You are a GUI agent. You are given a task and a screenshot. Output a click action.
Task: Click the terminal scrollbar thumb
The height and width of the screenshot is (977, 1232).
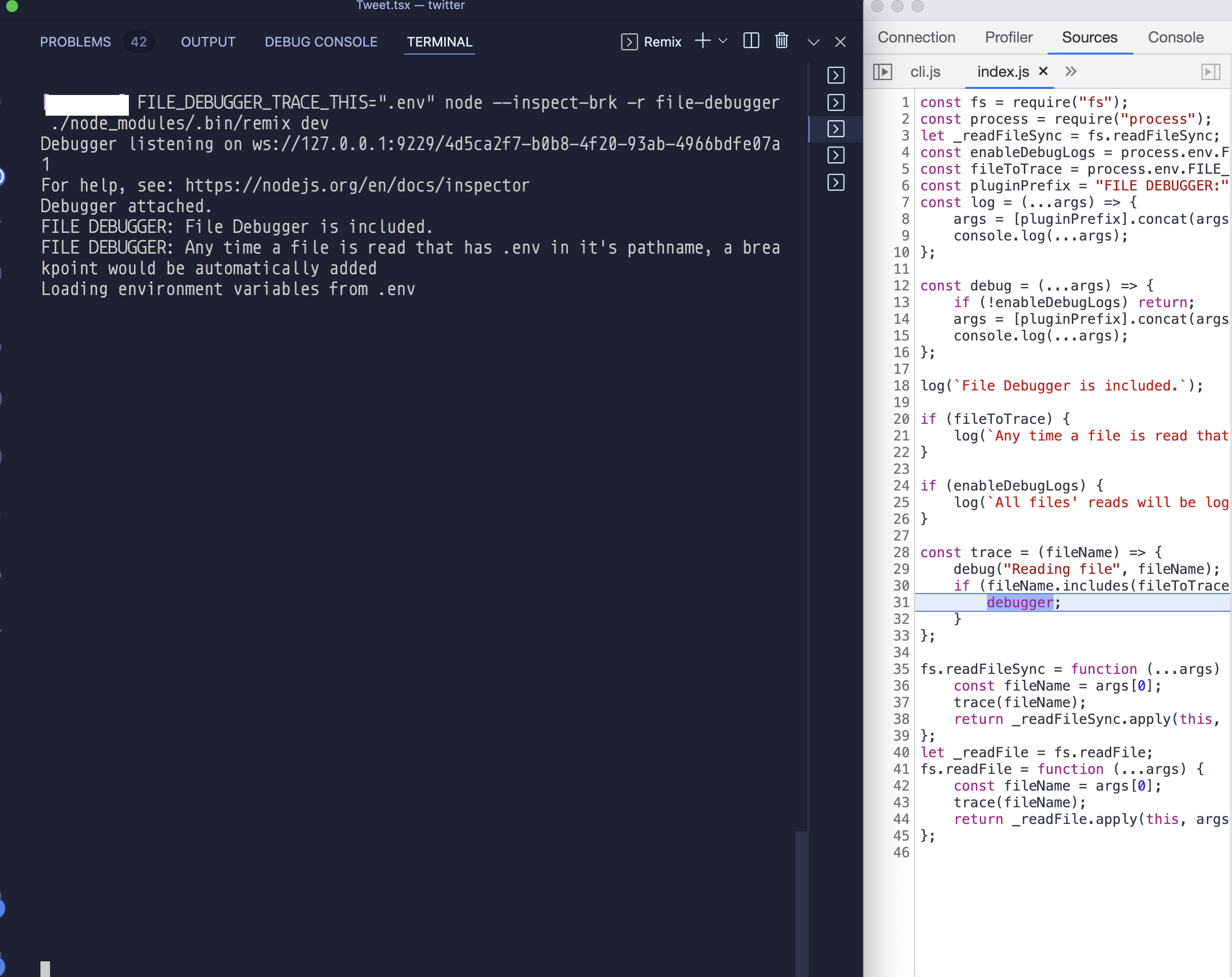coord(801,904)
